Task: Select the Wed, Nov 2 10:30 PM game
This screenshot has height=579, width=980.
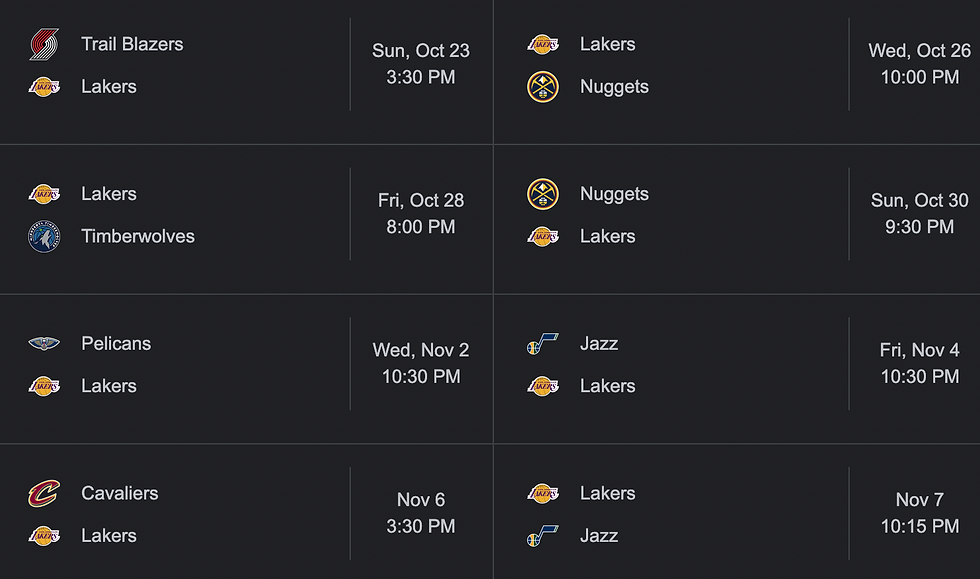Action: coord(246,369)
